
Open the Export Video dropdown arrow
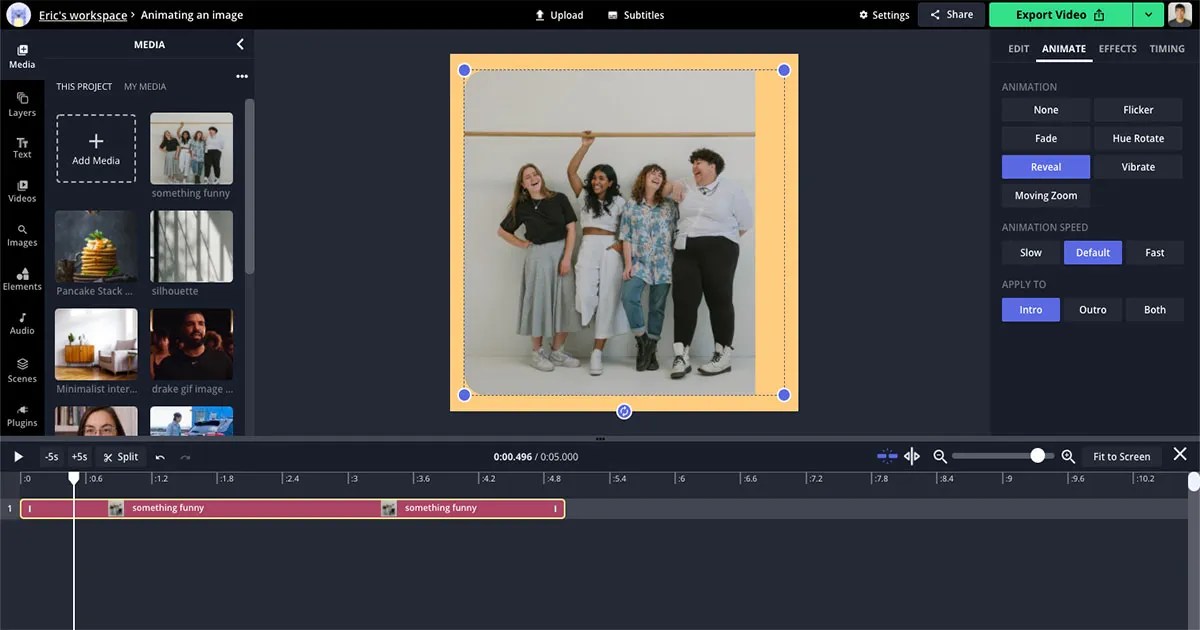1147,14
